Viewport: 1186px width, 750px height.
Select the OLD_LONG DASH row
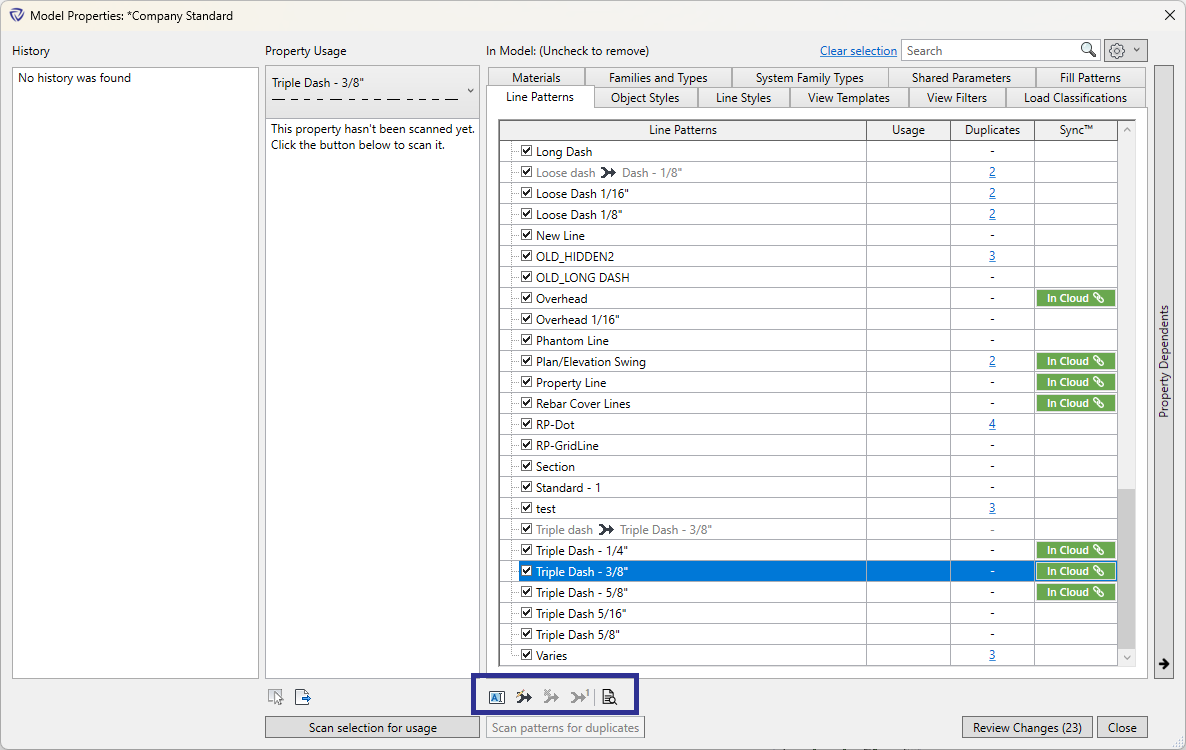click(x=808, y=277)
